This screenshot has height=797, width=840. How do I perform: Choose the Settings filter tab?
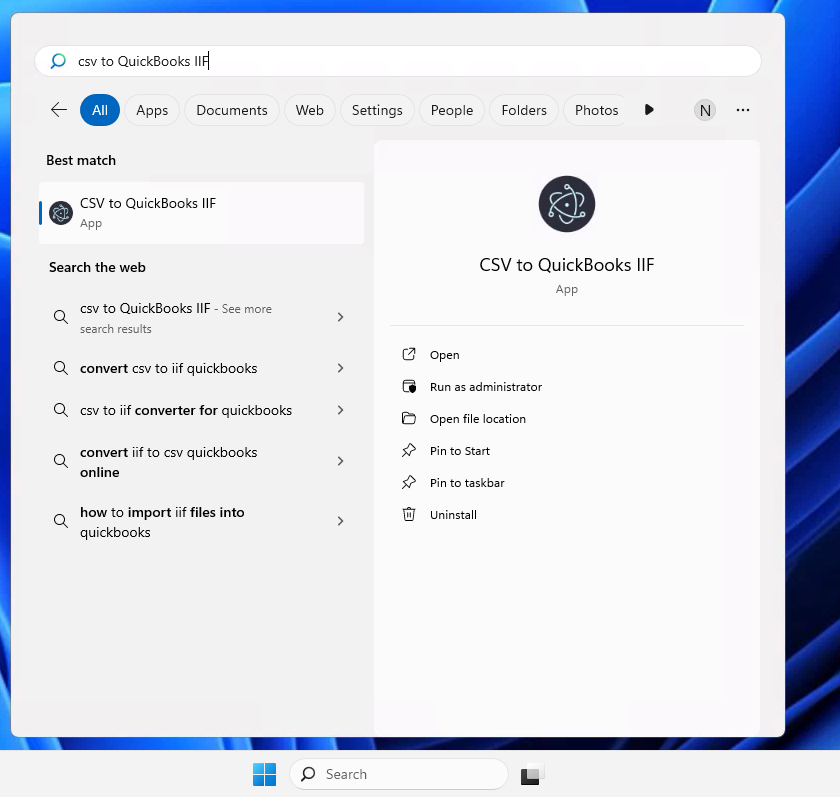click(377, 110)
